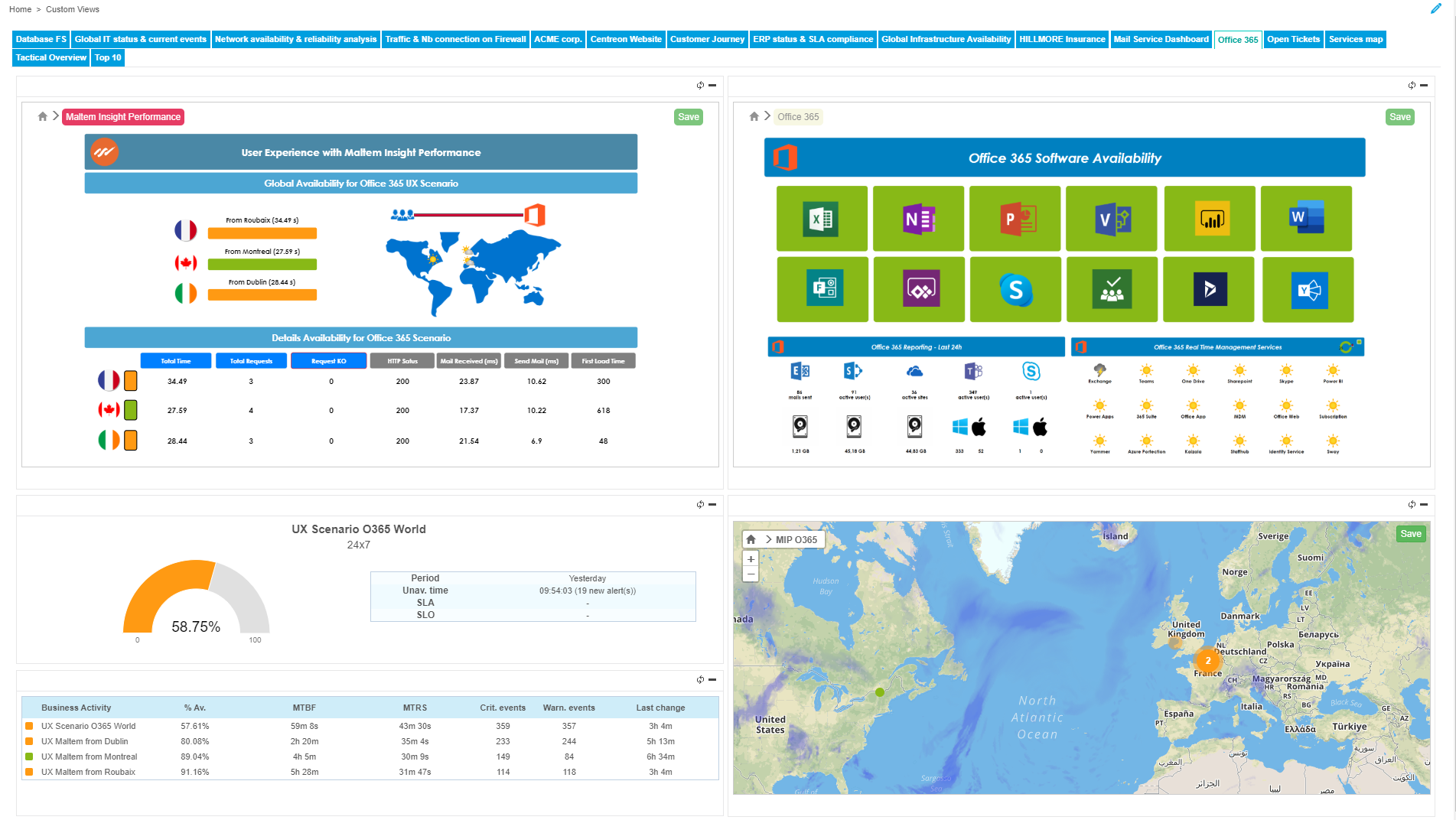Zoom out on the map
1456x820 pixels.
coord(751,574)
